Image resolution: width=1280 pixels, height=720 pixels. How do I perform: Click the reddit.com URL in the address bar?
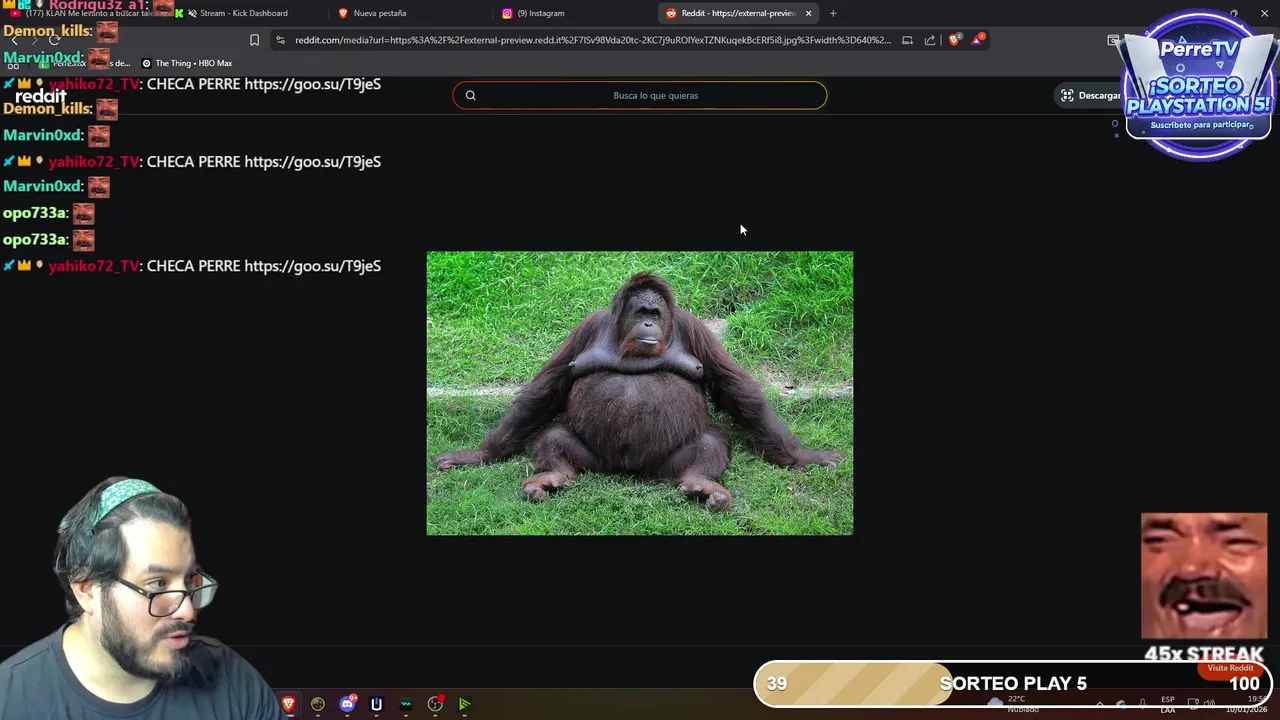592,40
